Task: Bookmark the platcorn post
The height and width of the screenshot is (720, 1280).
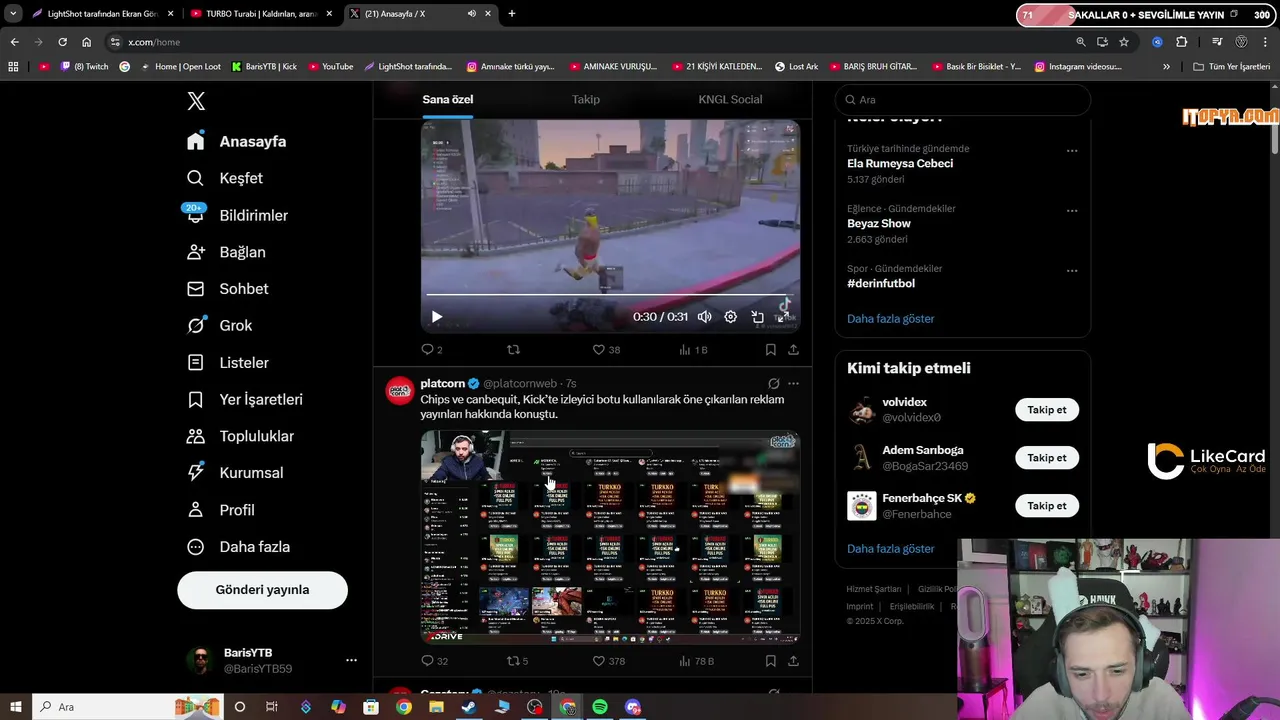Action: [771, 661]
